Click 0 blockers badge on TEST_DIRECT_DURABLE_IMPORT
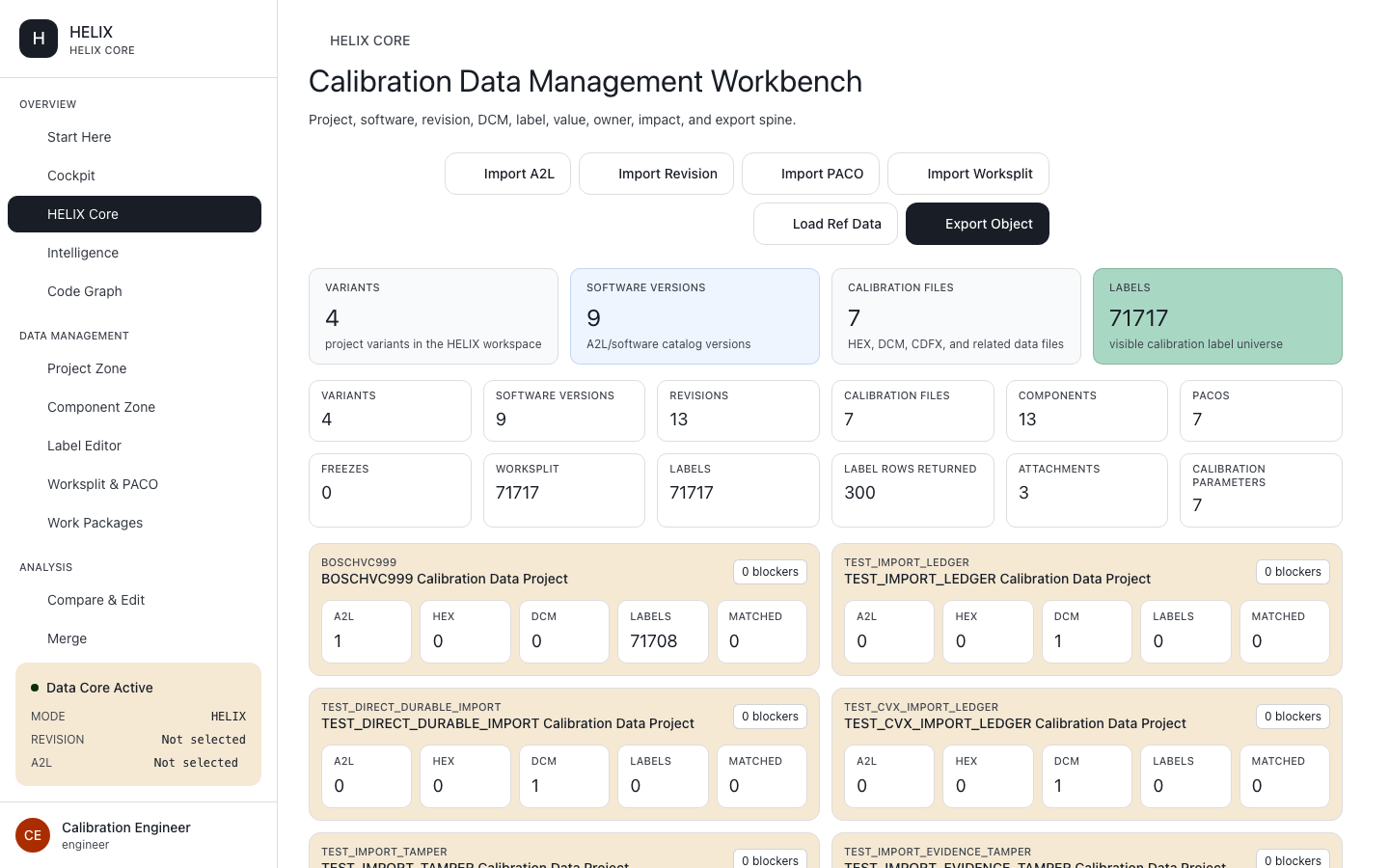1389x868 pixels. coord(770,717)
